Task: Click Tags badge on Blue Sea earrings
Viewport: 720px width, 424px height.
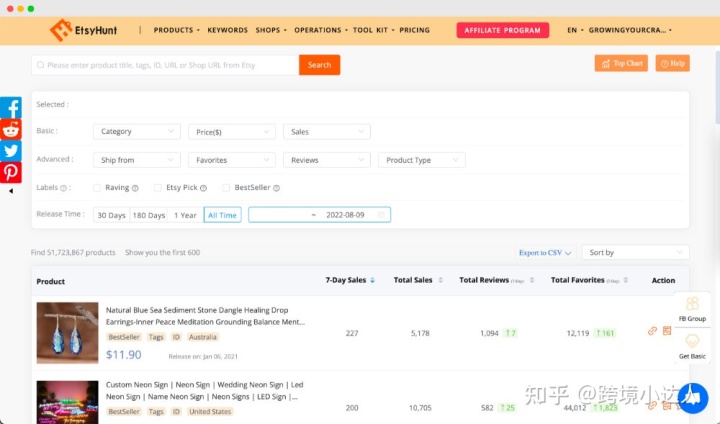Action: [156, 337]
